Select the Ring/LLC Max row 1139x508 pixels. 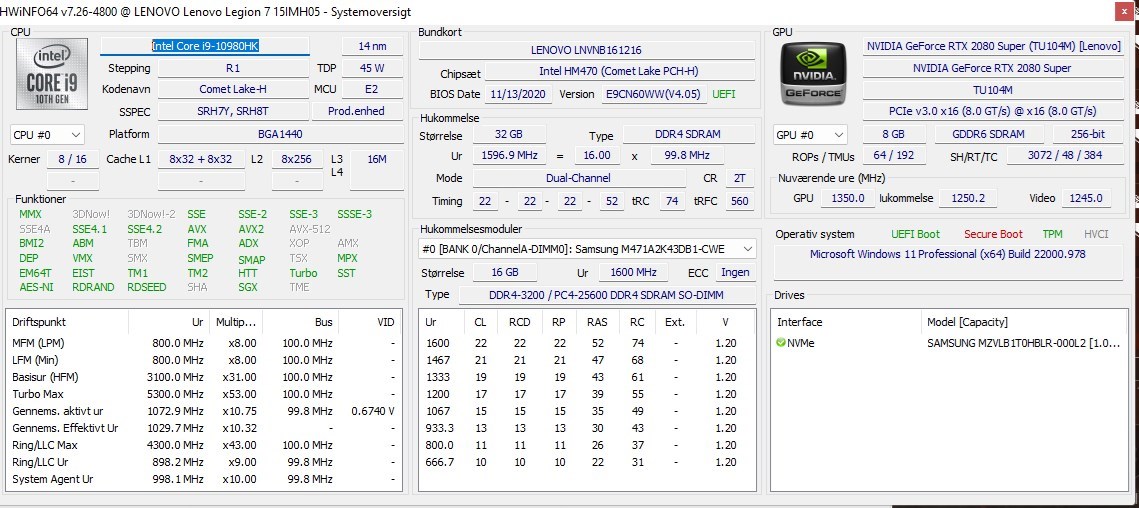point(203,445)
